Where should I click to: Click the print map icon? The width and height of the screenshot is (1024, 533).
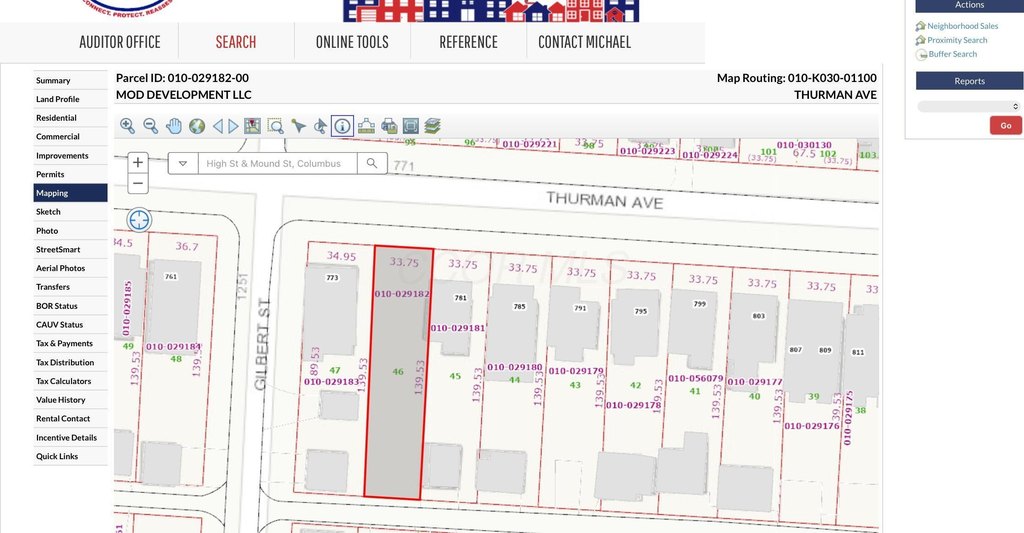(x=388, y=126)
